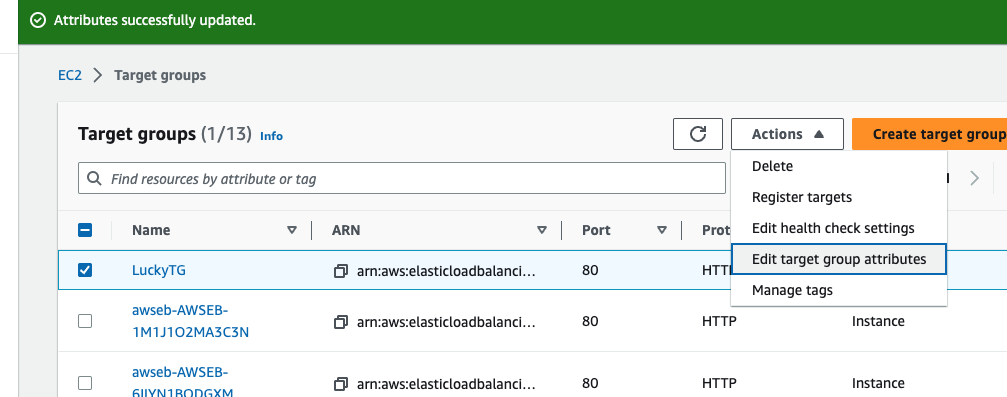Check the awseb-AWSEB-1M1J1O2MA3C3N row checkbox
Screen dimensions: 1007x397
click(85, 321)
